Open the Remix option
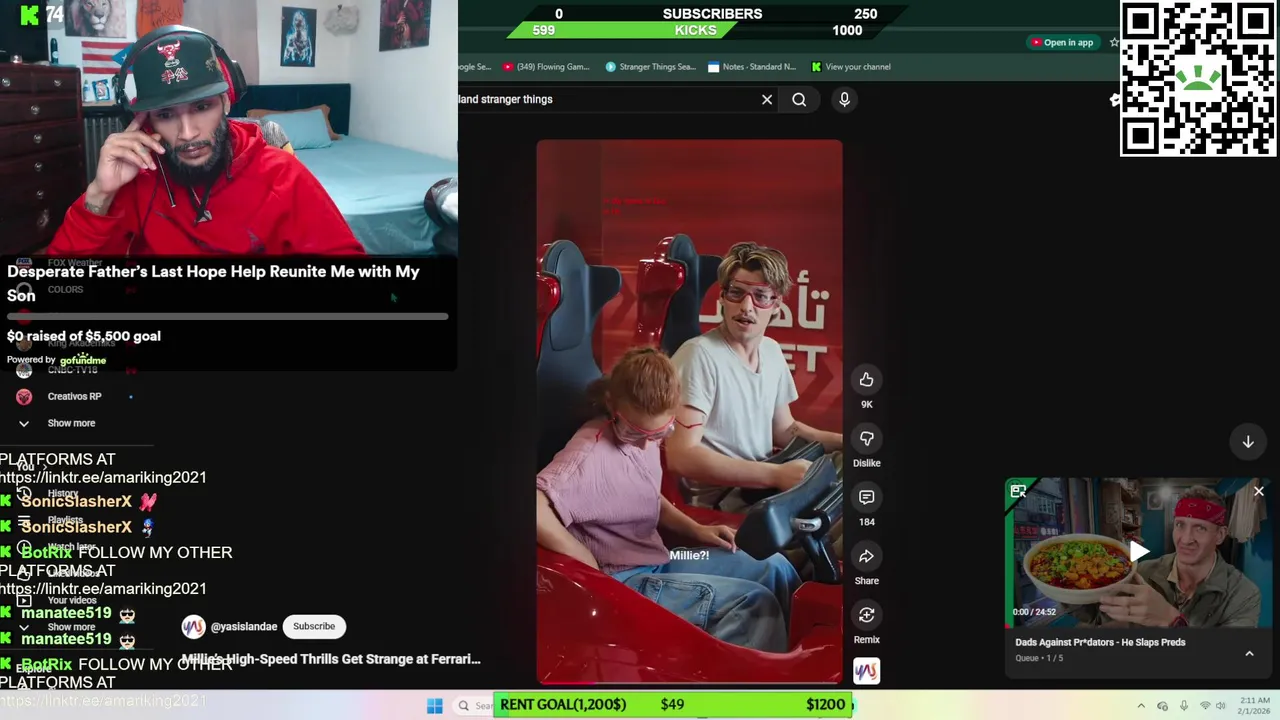1280x720 pixels. 866,615
